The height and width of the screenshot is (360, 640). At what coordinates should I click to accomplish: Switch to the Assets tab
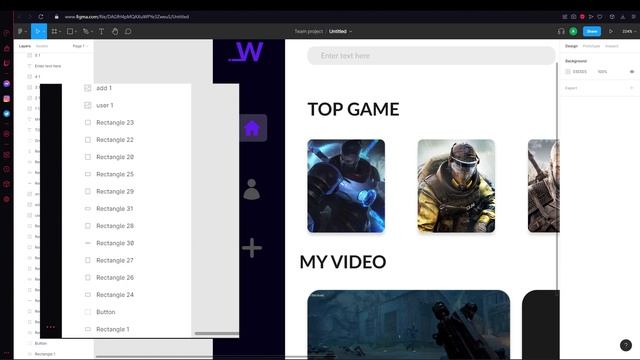(x=42, y=46)
